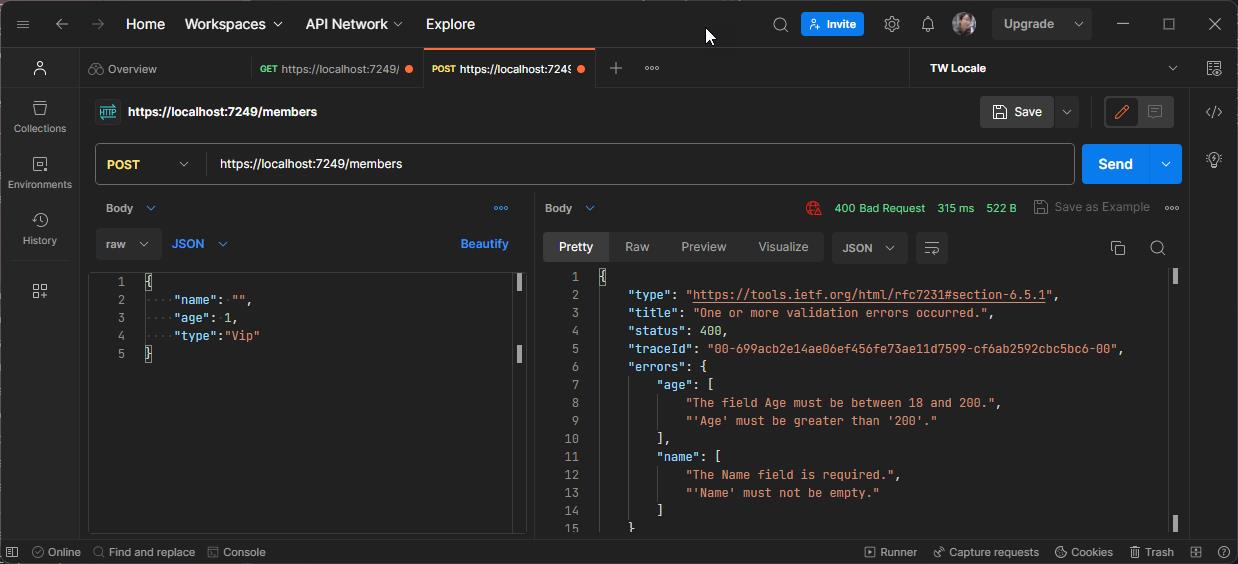Search within the response body

(1158, 248)
